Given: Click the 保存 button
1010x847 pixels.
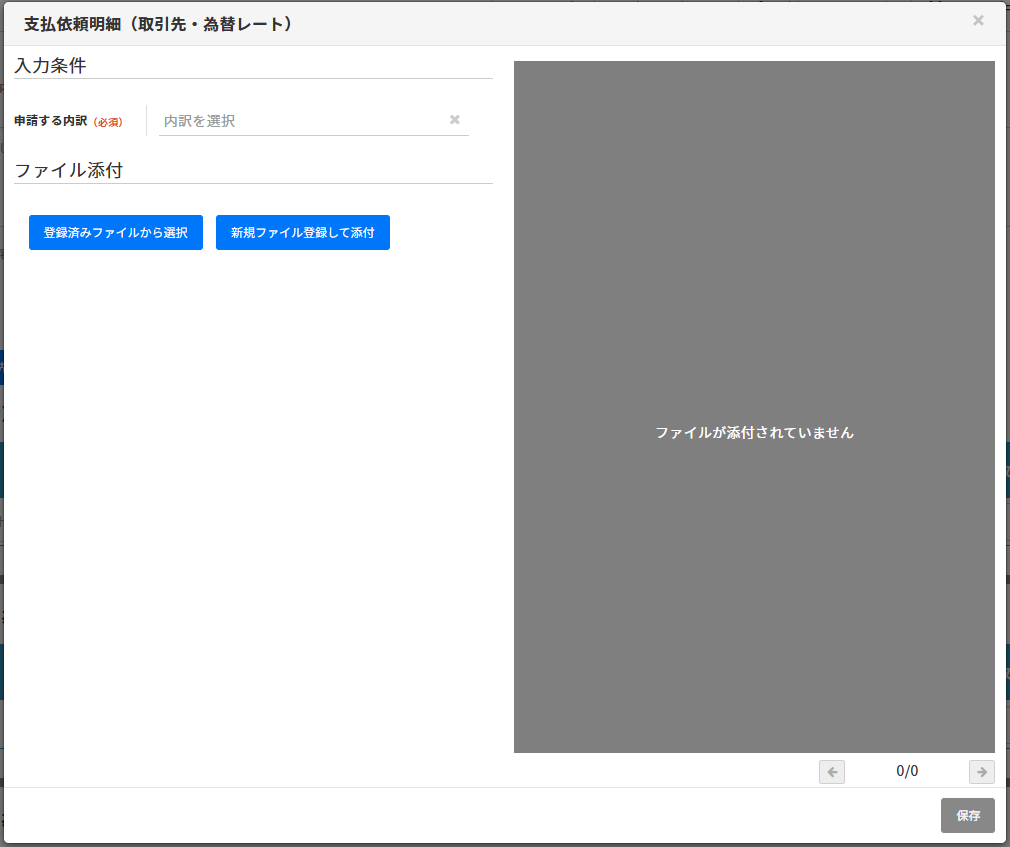Looking at the screenshot, I should point(967,815).
